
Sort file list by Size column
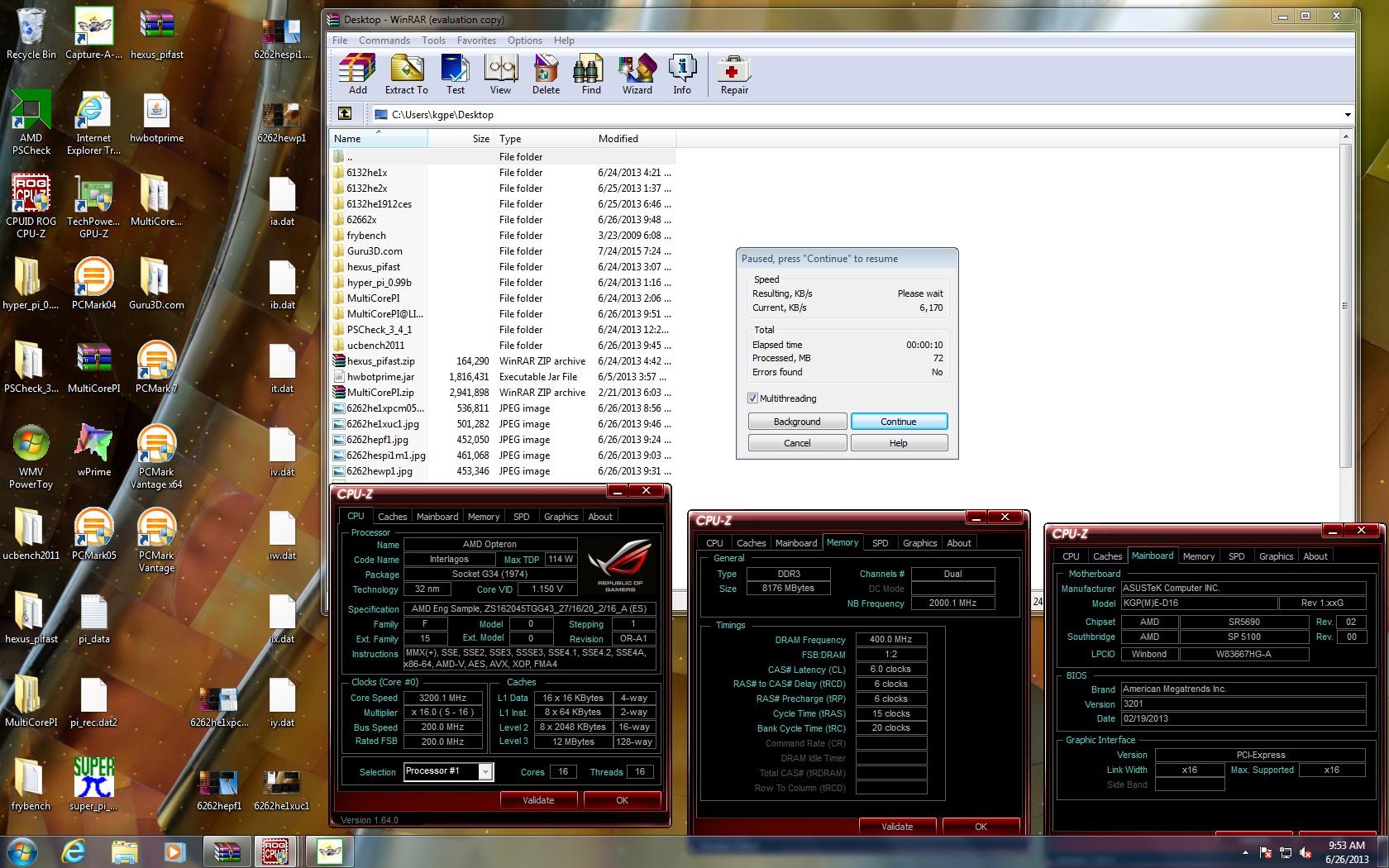coord(461,139)
